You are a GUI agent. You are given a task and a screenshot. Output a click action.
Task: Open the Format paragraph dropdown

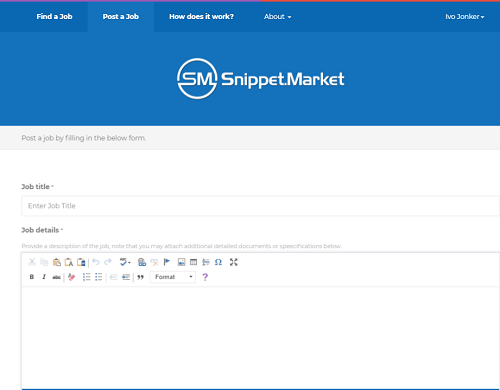pos(173,277)
